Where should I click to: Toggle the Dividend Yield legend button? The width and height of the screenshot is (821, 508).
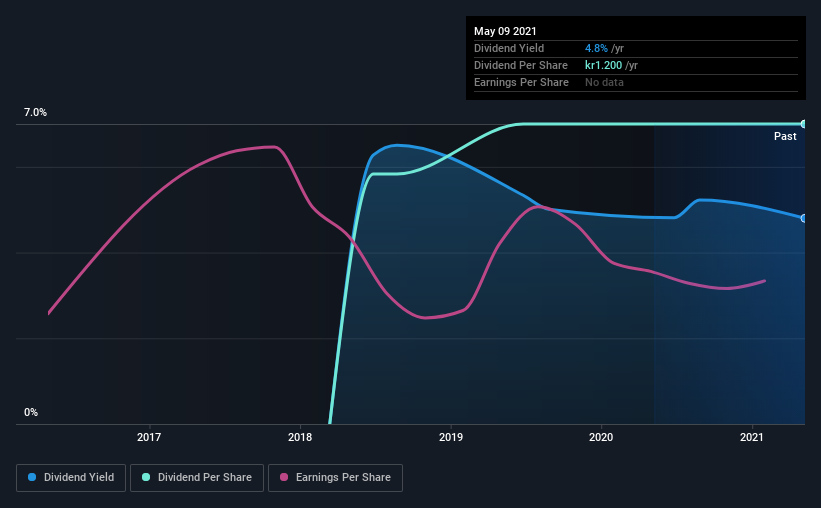[x=71, y=478]
